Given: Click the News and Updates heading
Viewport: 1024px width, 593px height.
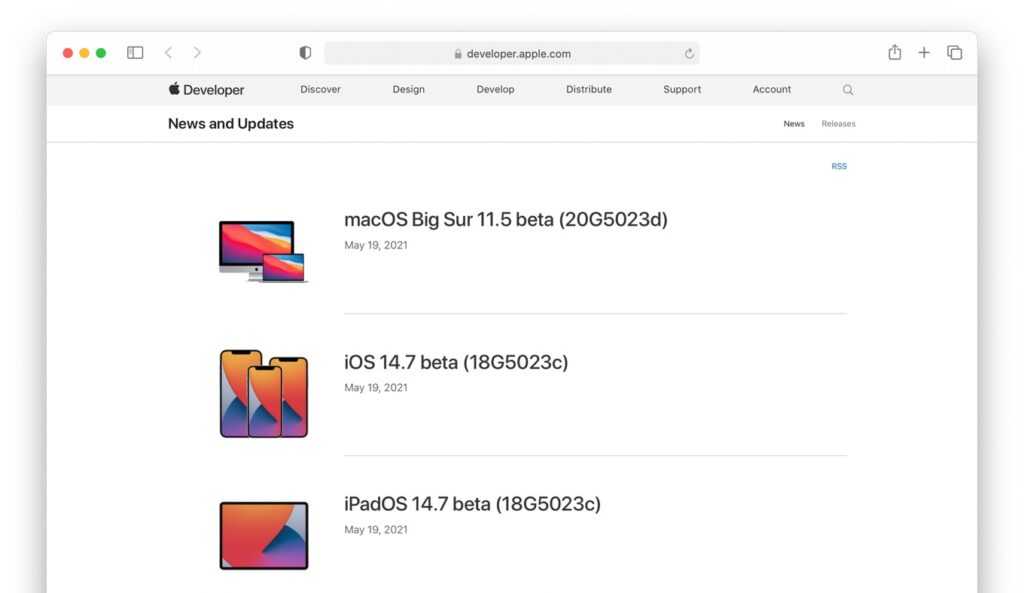Looking at the screenshot, I should coord(231,124).
